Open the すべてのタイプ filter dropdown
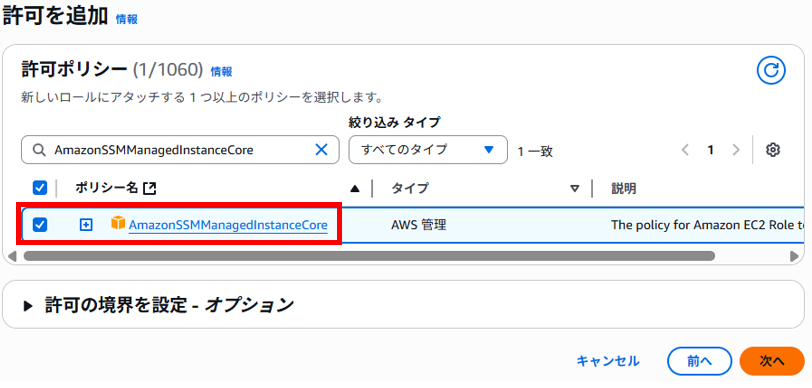The height and width of the screenshot is (388, 812). [x=428, y=150]
